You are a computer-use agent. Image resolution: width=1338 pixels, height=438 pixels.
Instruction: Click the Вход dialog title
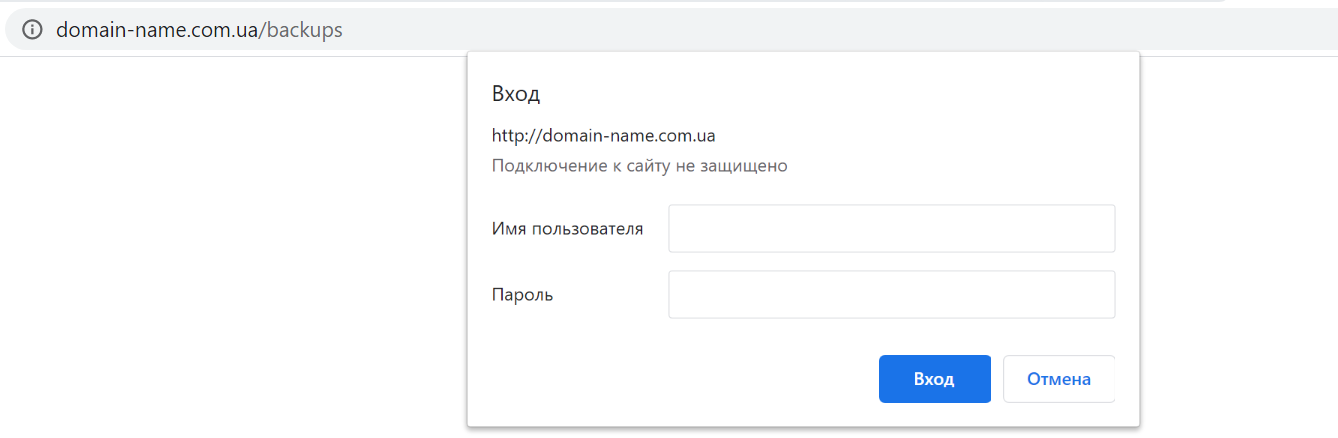(x=516, y=95)
